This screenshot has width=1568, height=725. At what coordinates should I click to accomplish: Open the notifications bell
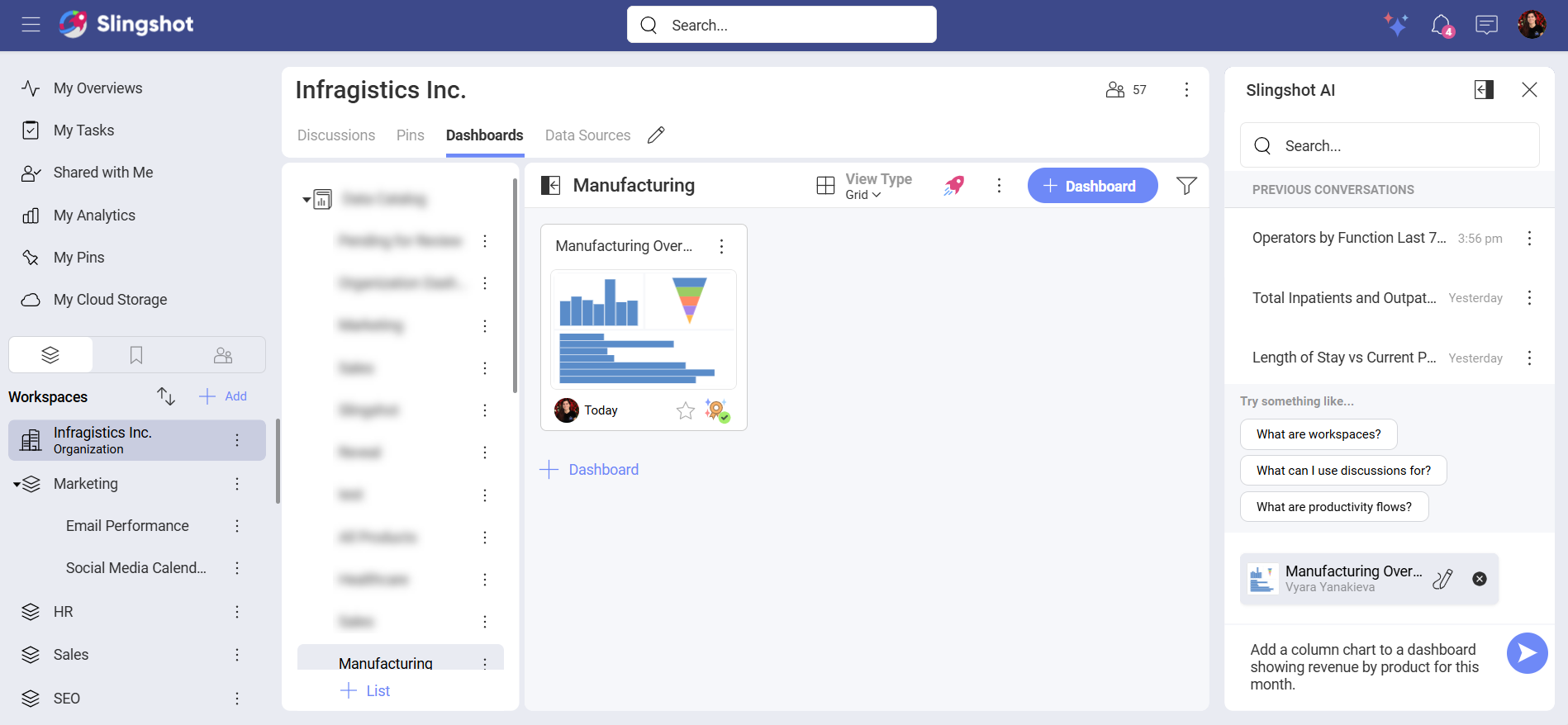click(1442, 25)
